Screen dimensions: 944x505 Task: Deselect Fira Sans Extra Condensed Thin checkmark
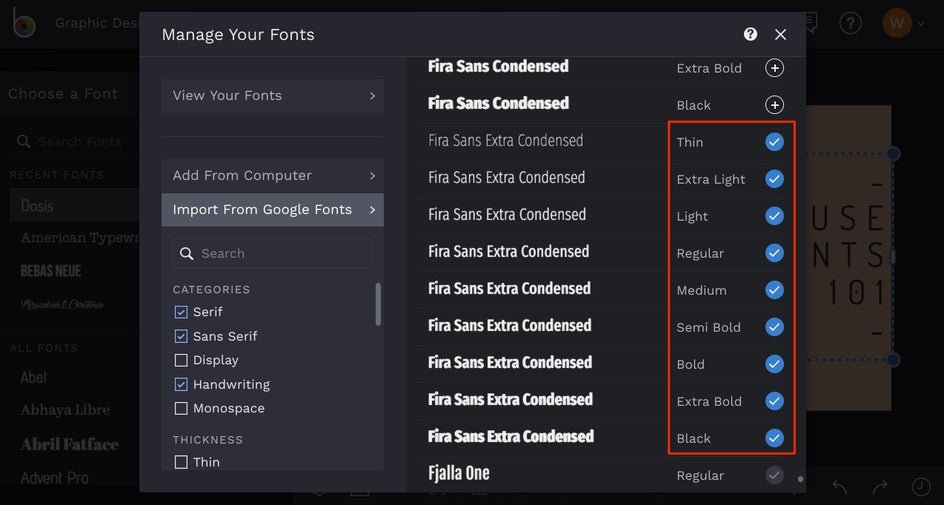pyautogui.click(x=774, y=142)
